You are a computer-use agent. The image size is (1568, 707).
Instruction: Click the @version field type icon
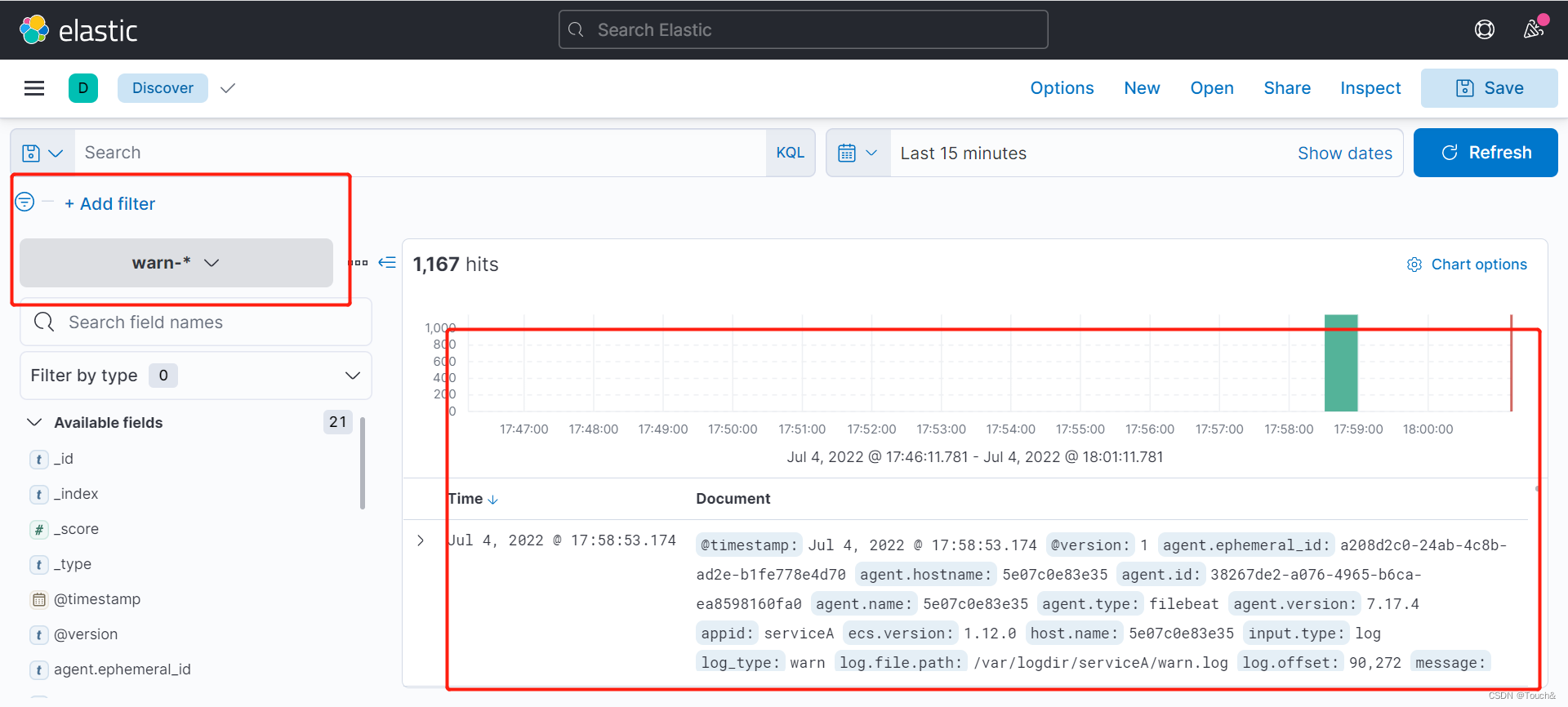(x=38, y=635)
